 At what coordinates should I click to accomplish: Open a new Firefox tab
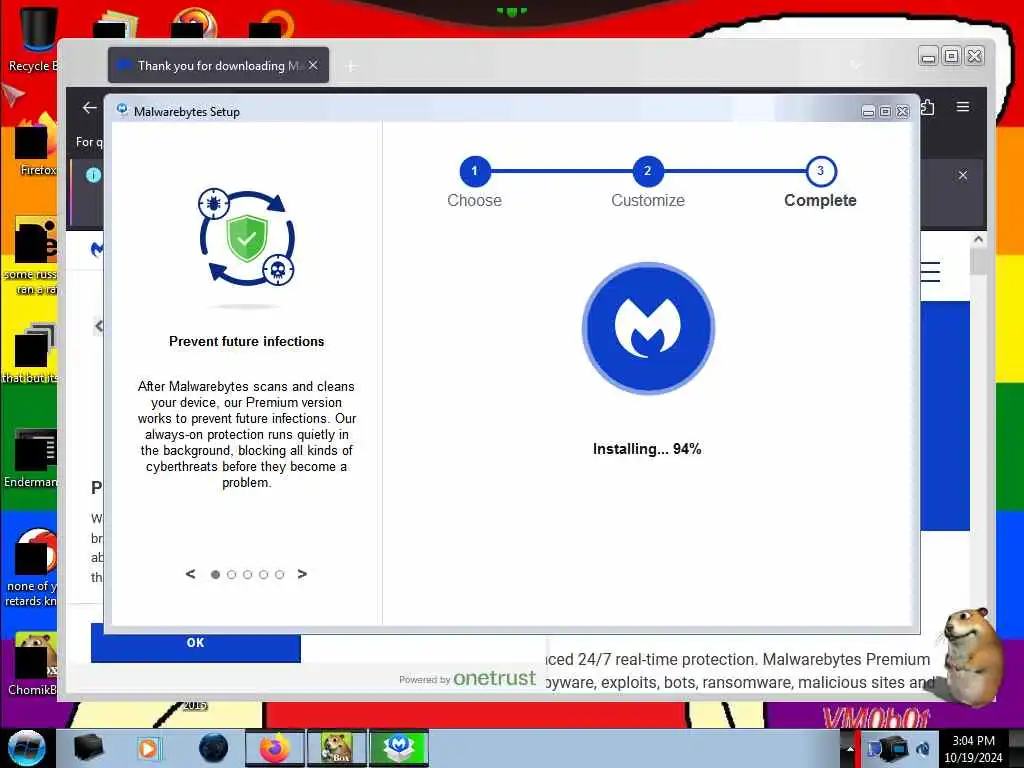pyautogui.click(x=351, y=66)
